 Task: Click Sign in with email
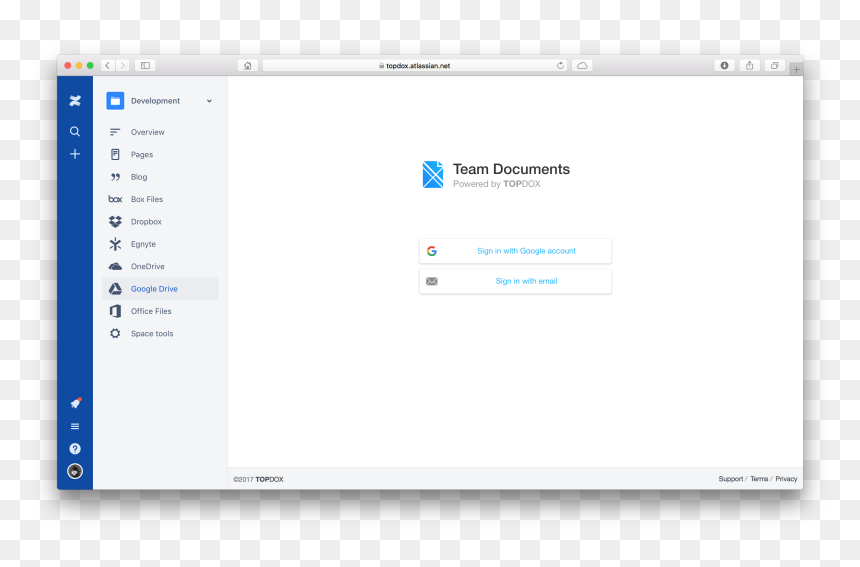pos(516,281)
